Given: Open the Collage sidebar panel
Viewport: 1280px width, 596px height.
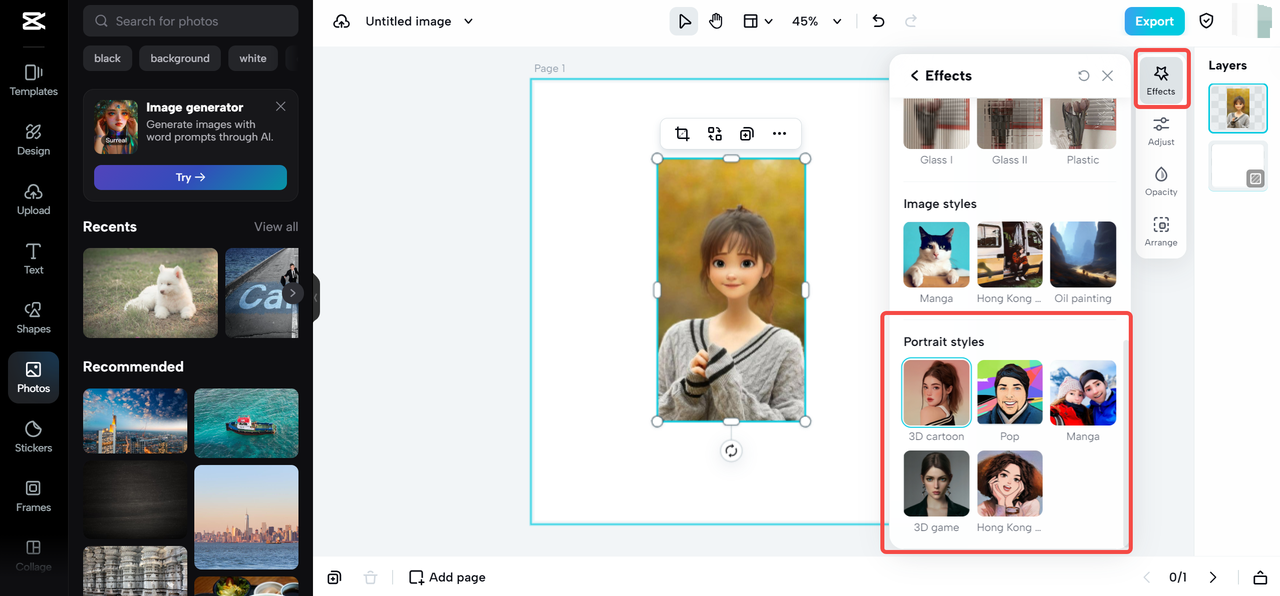Looking at the screenshot, I should coord(33,555).
